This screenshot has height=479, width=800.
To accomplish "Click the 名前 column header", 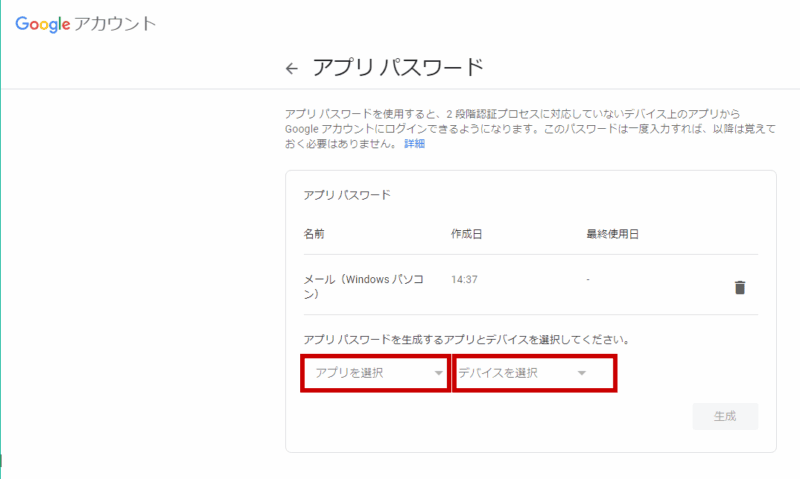I will 314,234.
